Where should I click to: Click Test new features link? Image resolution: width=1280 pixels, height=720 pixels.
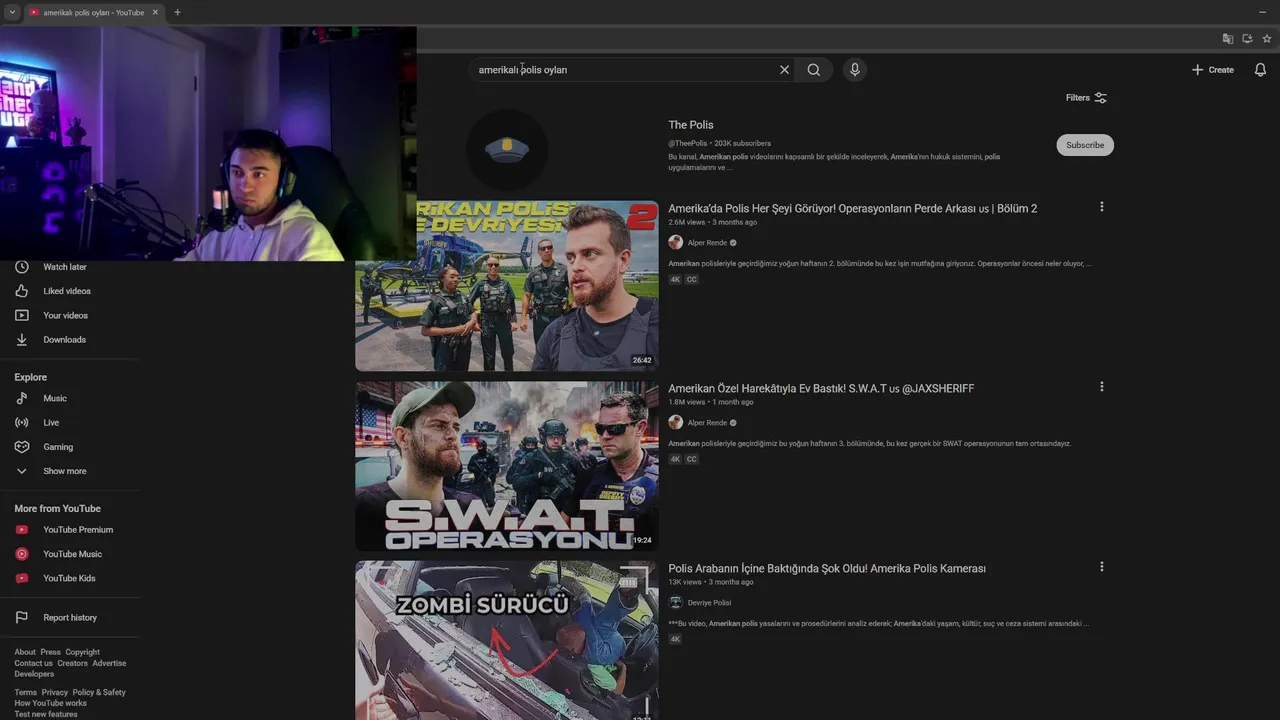click(46, 714)
